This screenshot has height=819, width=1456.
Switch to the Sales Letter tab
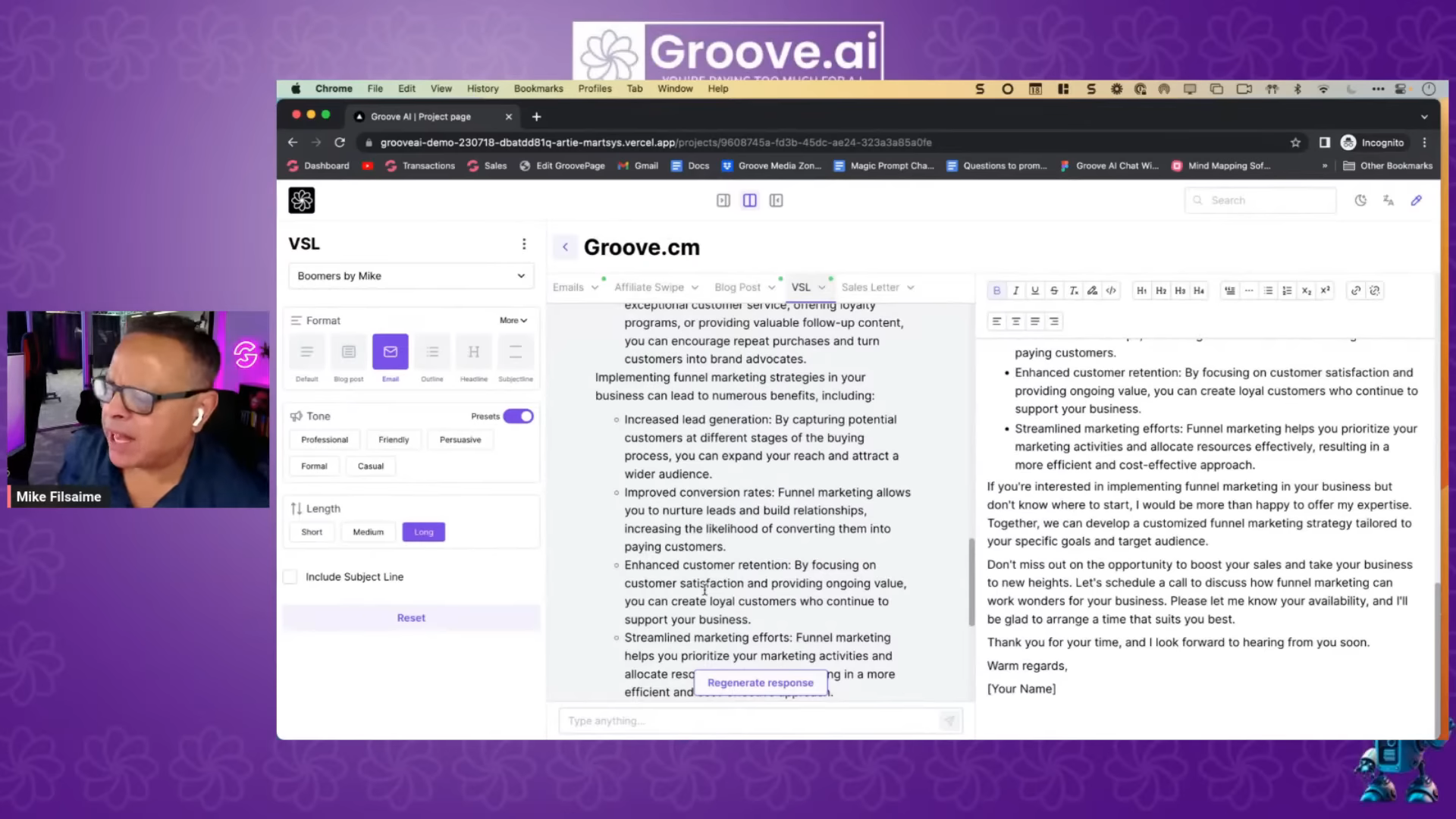click(x=870, y=287)
